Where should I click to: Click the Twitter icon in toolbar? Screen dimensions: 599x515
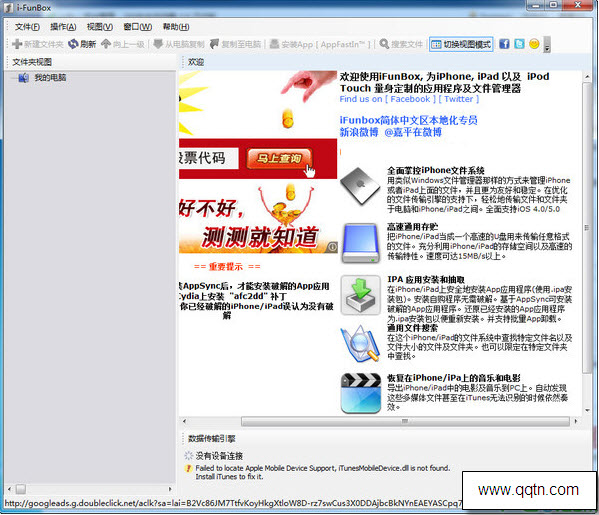(519, 44)
